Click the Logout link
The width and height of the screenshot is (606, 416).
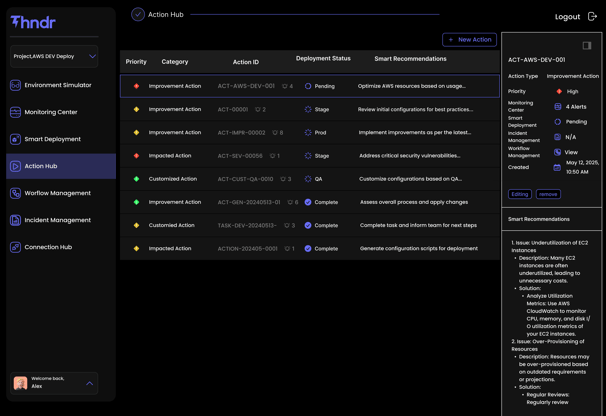(567, 17)
